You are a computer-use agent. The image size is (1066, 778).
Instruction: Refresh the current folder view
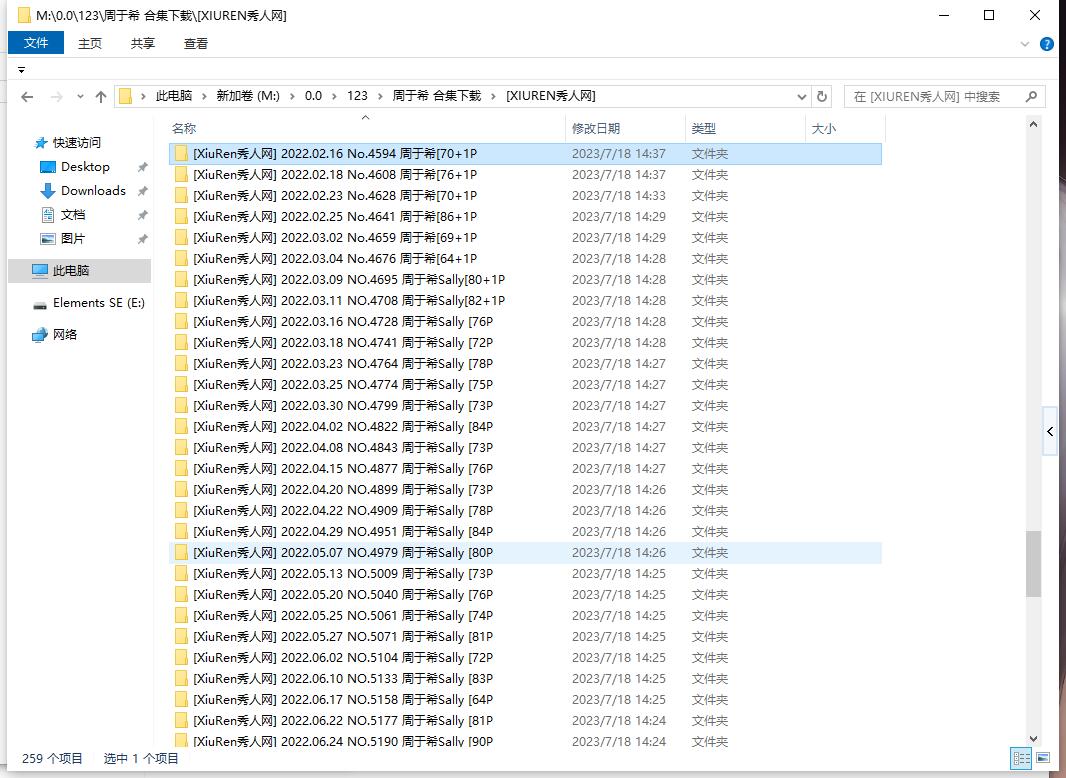point(821,97)
